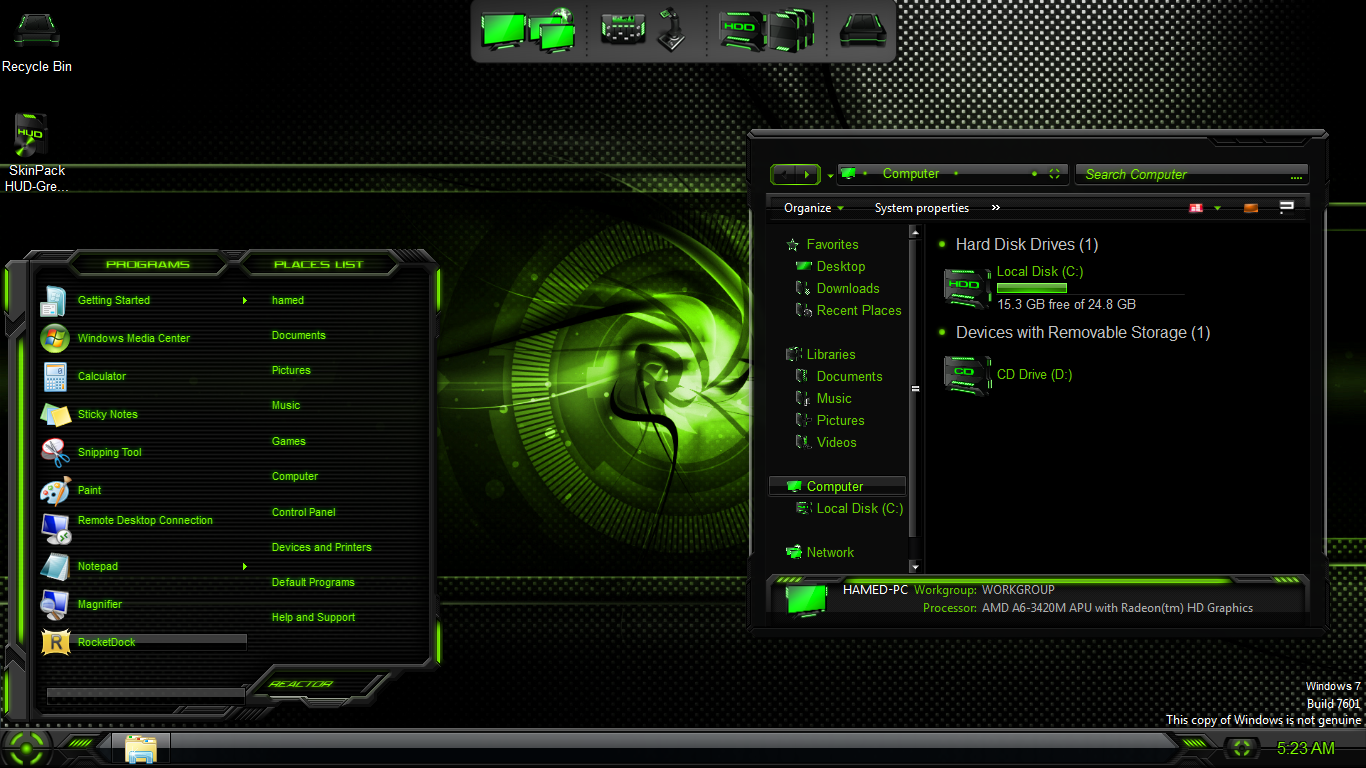Viewport: 1366px width, 768px height.
Task: Open the recycle bin icon in the dock
Action: (861, 30)
